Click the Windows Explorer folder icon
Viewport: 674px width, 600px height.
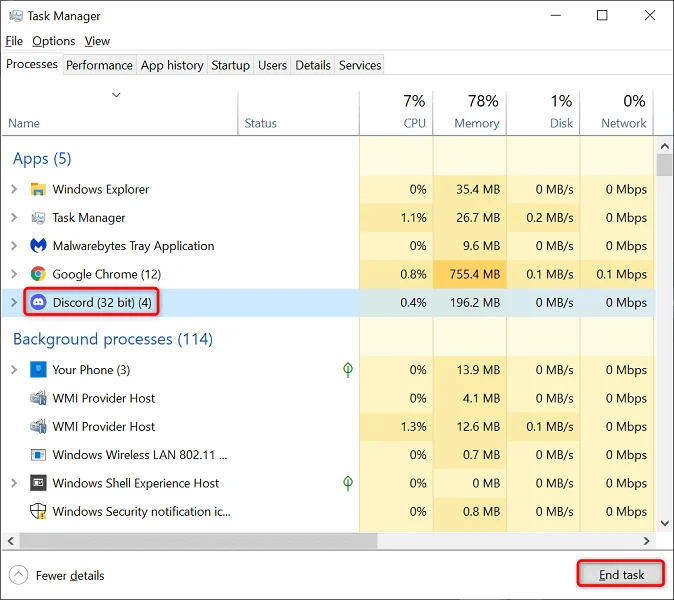[39, 189]
